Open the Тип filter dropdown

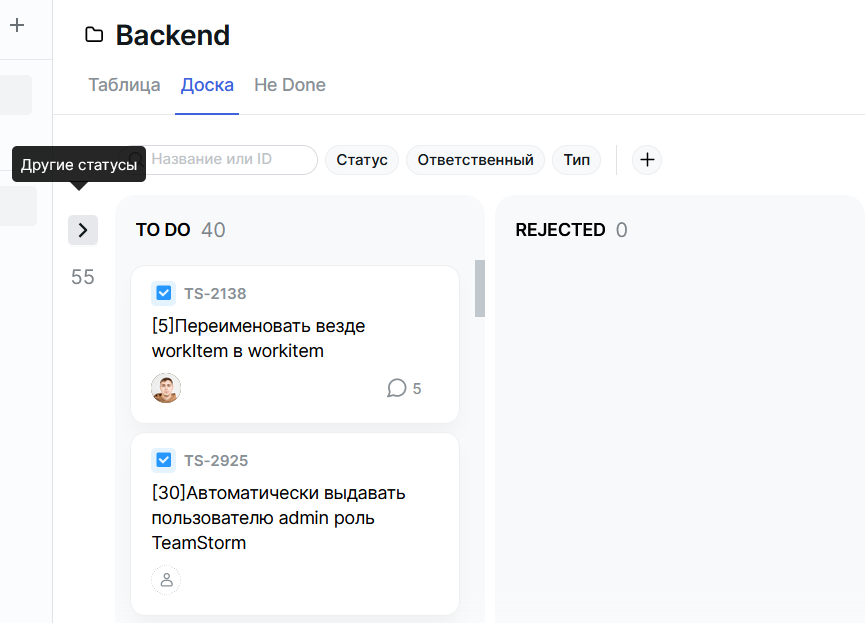pyautogui.click(x=576, y=160)
